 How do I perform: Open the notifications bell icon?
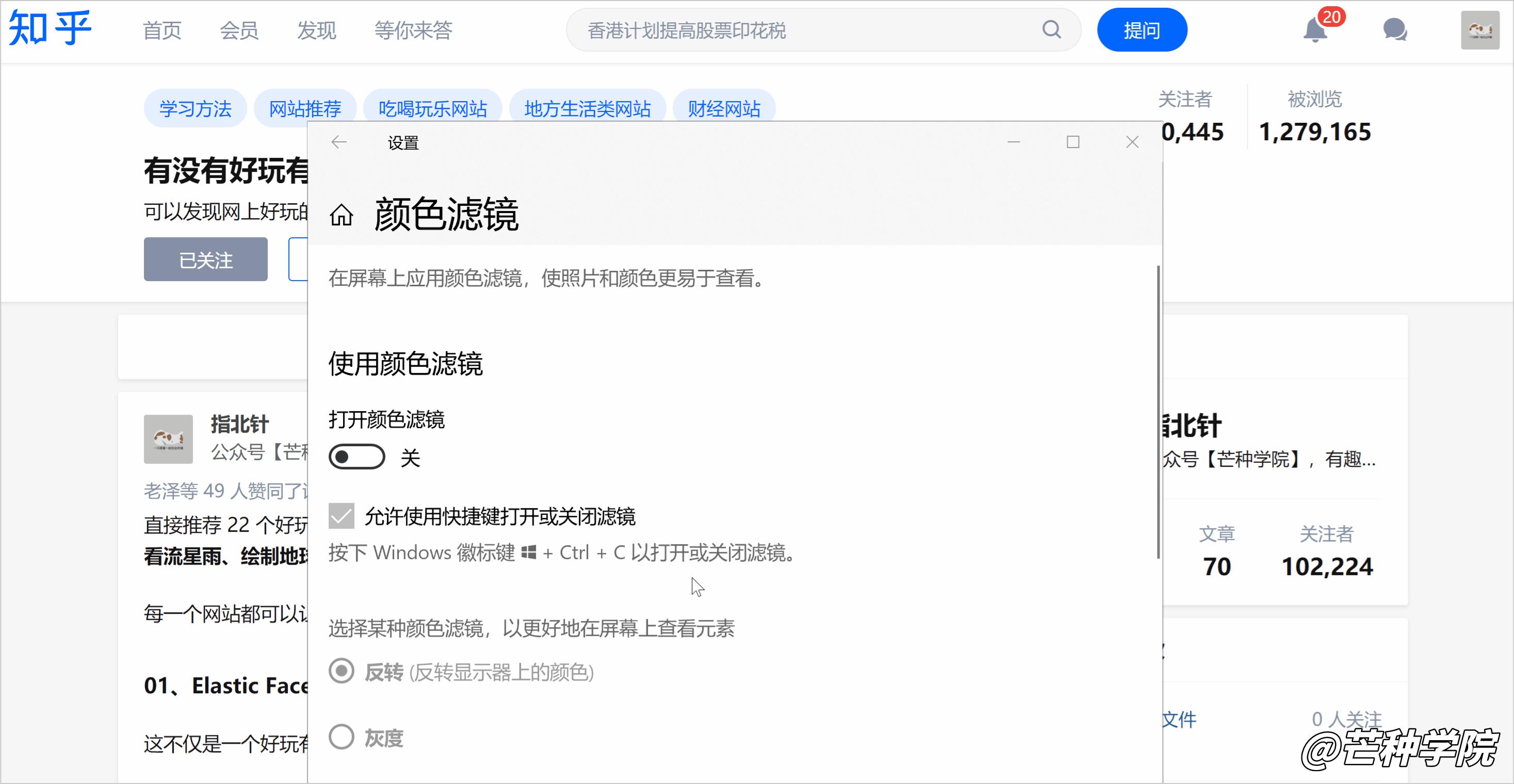(x=1315, y=30)
